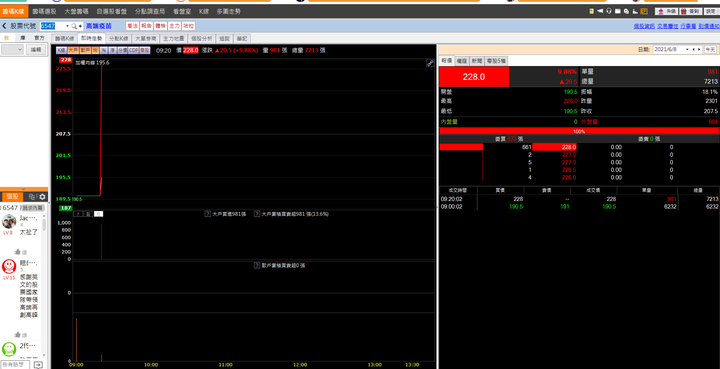The image size is (720, 369).
Task: Toggle the % chart indicator
Action: click(104, 50)
